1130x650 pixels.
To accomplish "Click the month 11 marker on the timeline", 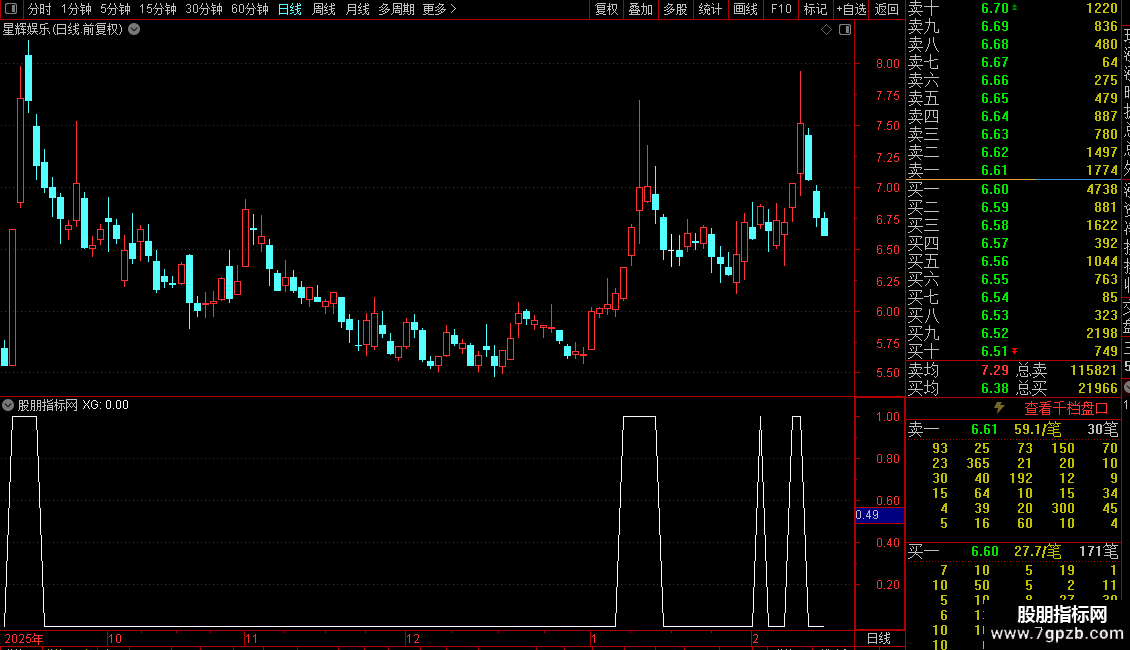I will point(252,638).
